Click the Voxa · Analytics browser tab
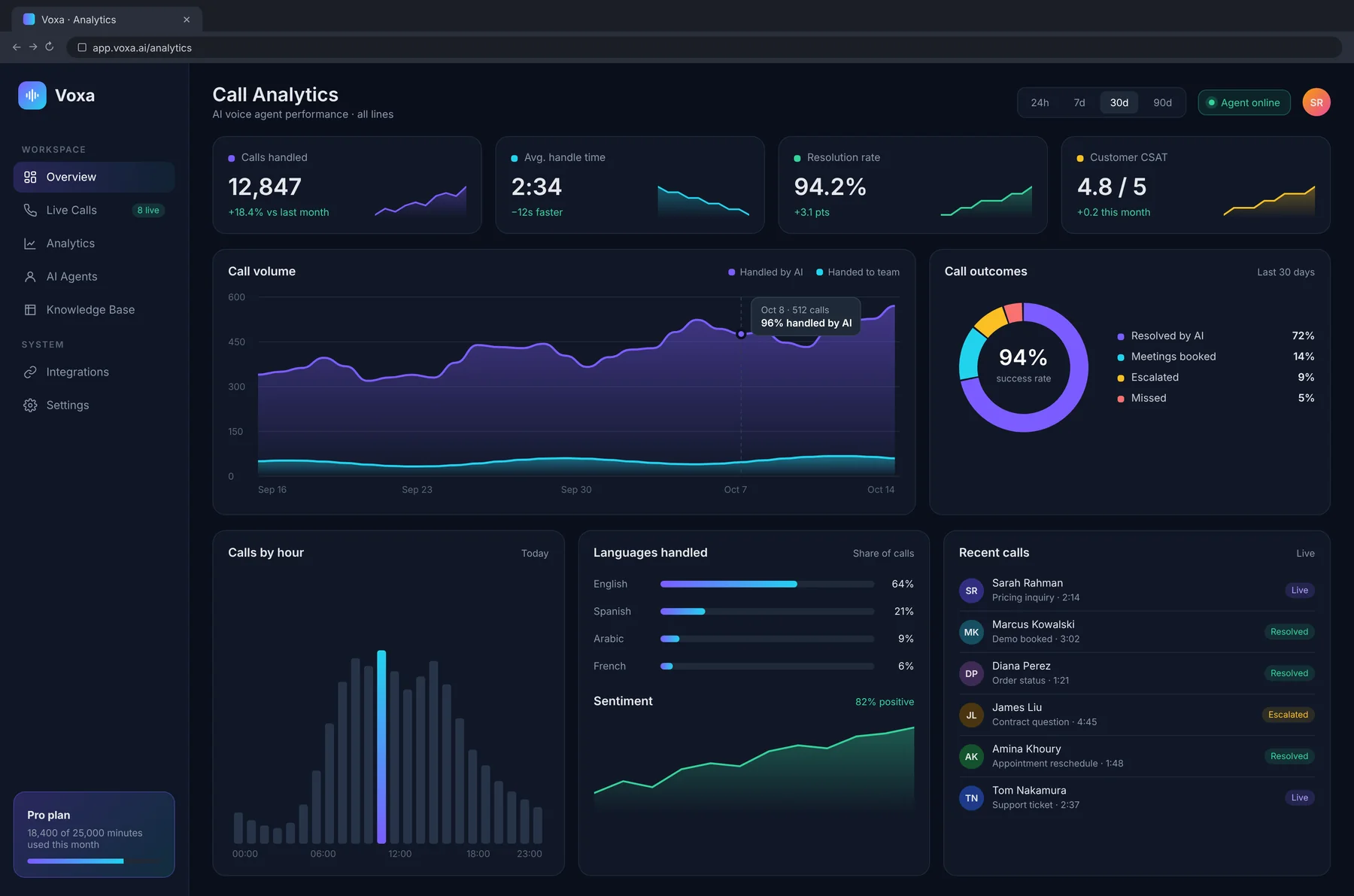1354x896 pixels. (107, 20)
